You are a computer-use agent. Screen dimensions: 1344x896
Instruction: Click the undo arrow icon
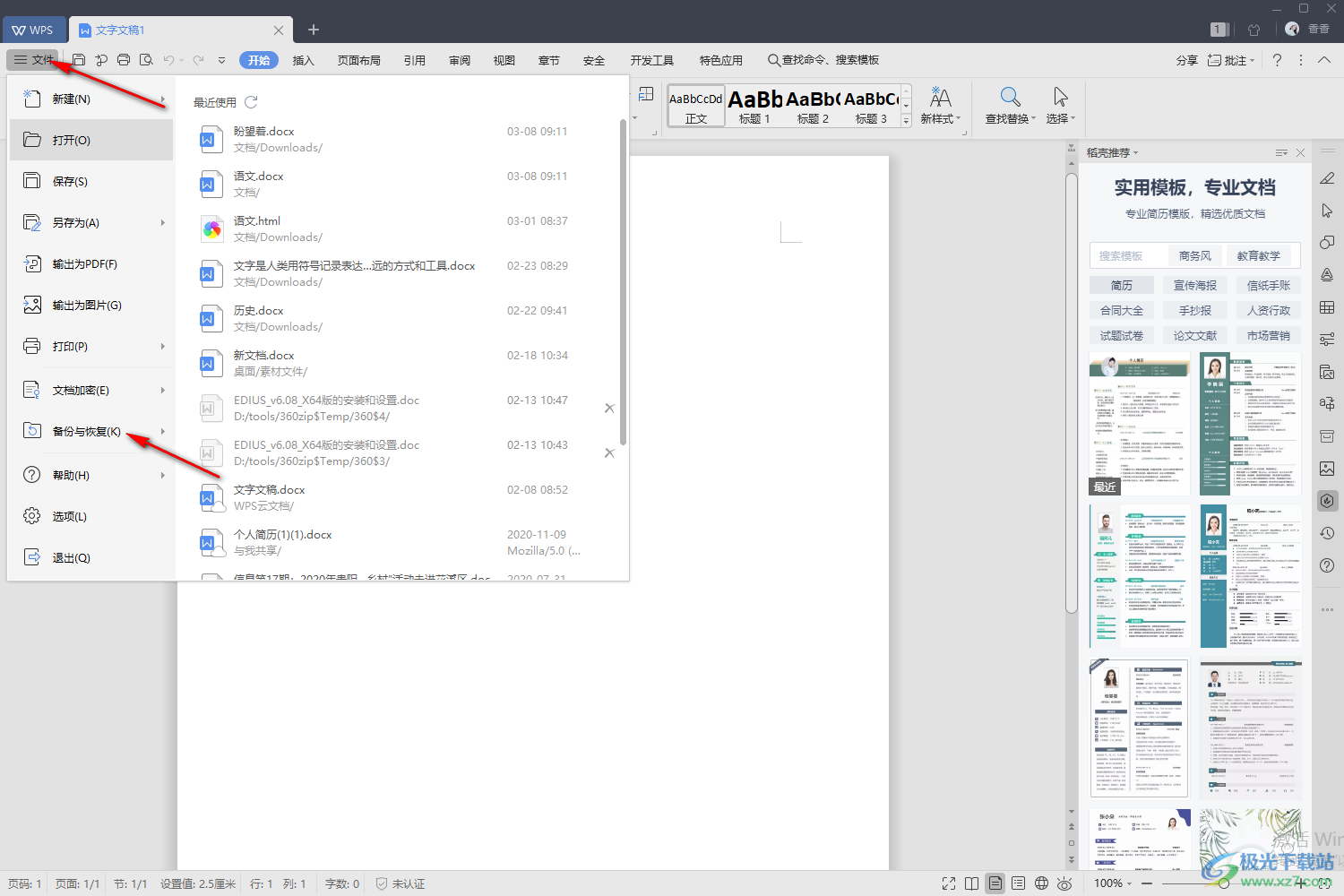pyautogui.click(x=168, y=60)
